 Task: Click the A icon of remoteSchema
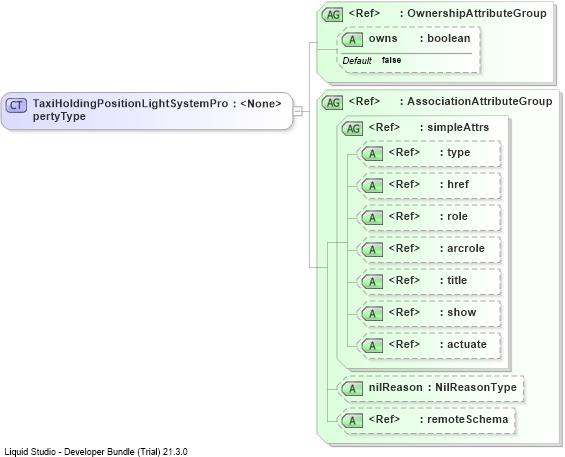pyautogui.click(x=352, y=421)
